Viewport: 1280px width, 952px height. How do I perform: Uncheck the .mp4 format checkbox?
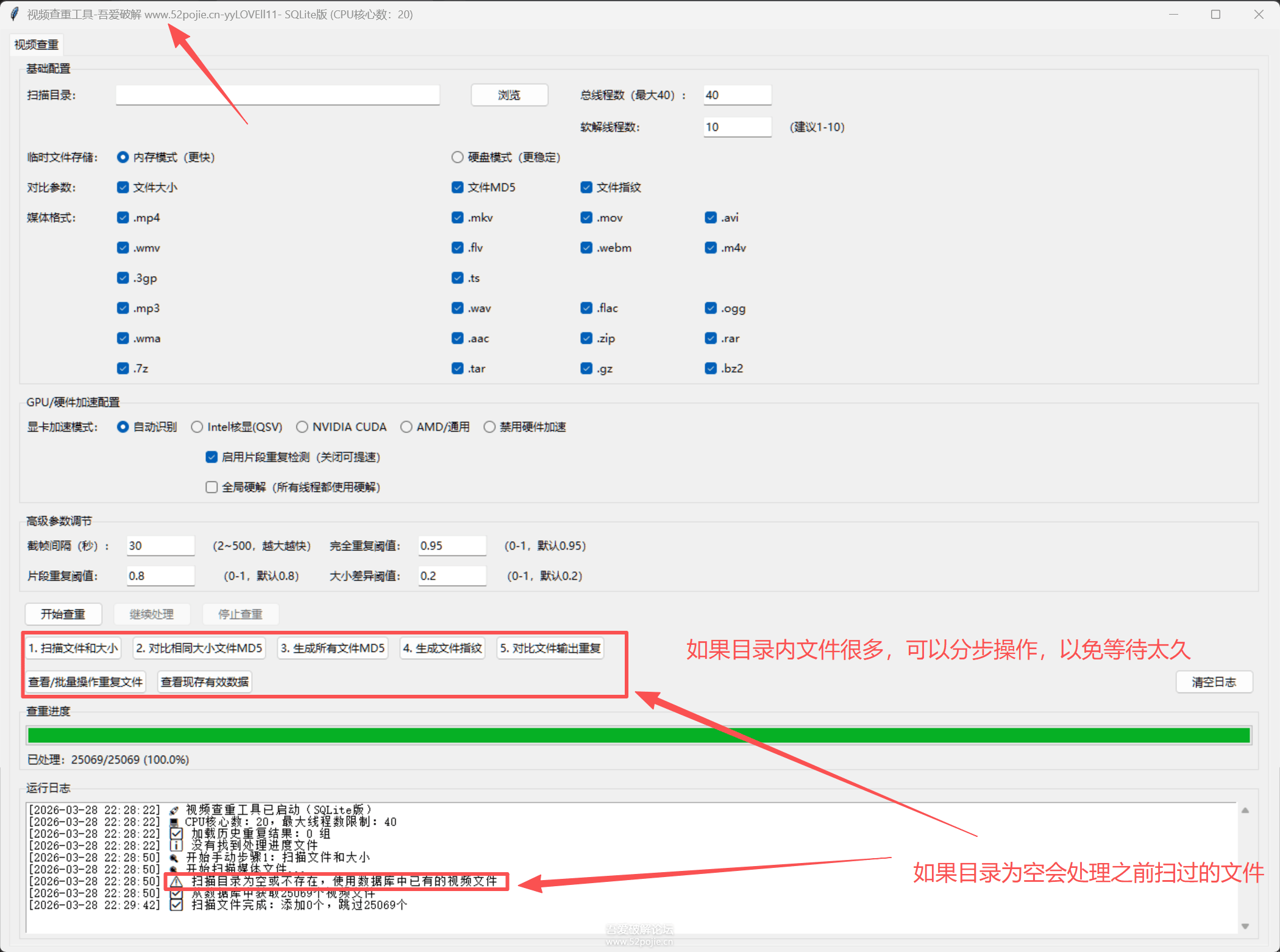click(x=123, y=218)
